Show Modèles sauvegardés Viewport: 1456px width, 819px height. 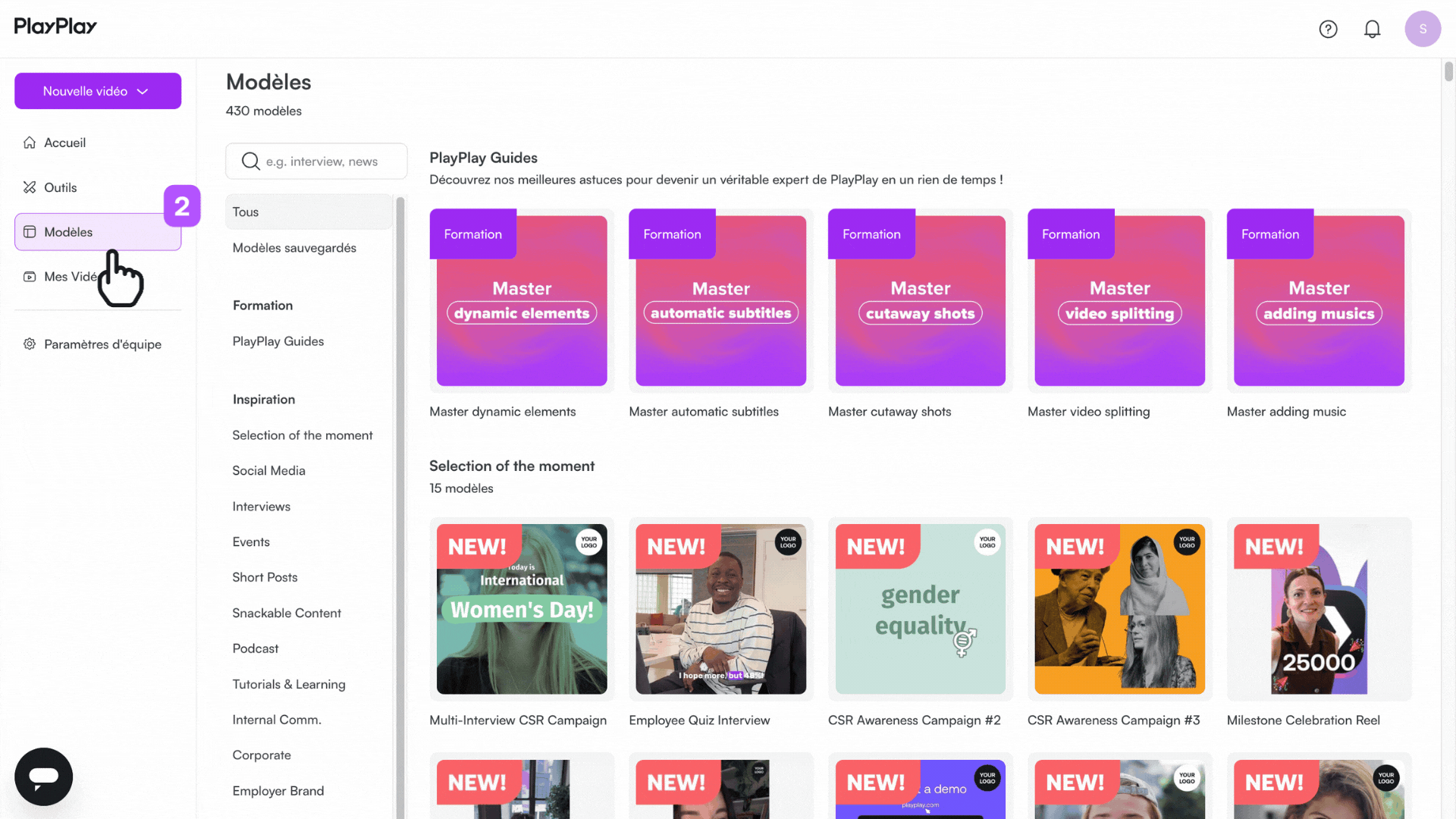pyautogui.click(x=294, y=248)
